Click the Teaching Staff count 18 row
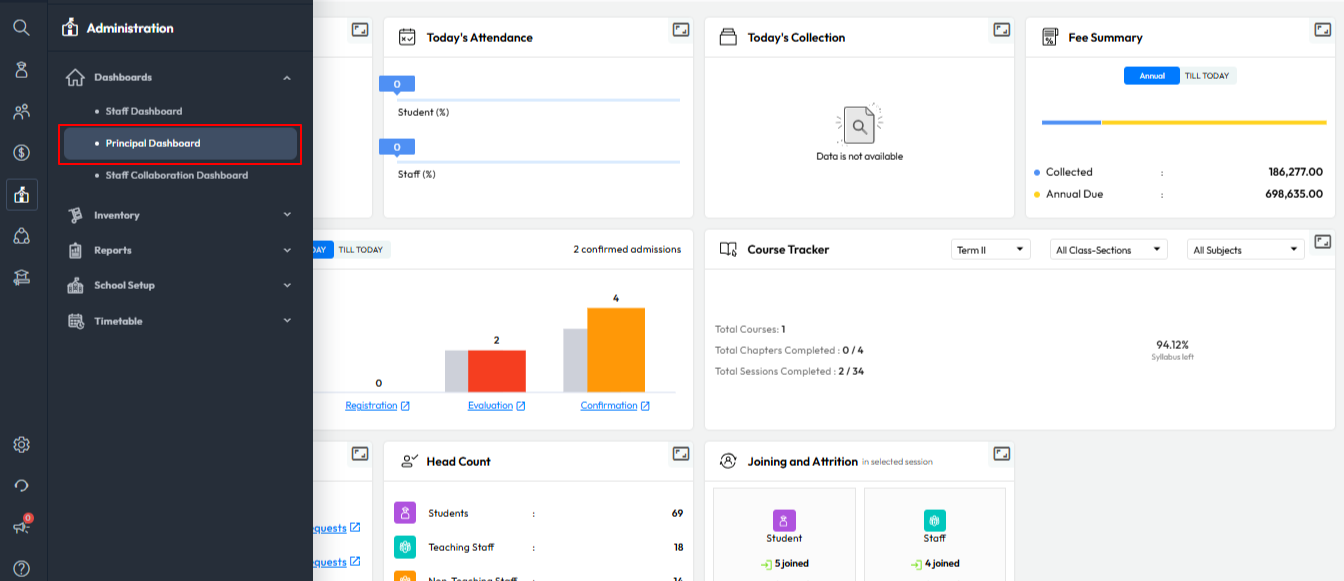 538,547
